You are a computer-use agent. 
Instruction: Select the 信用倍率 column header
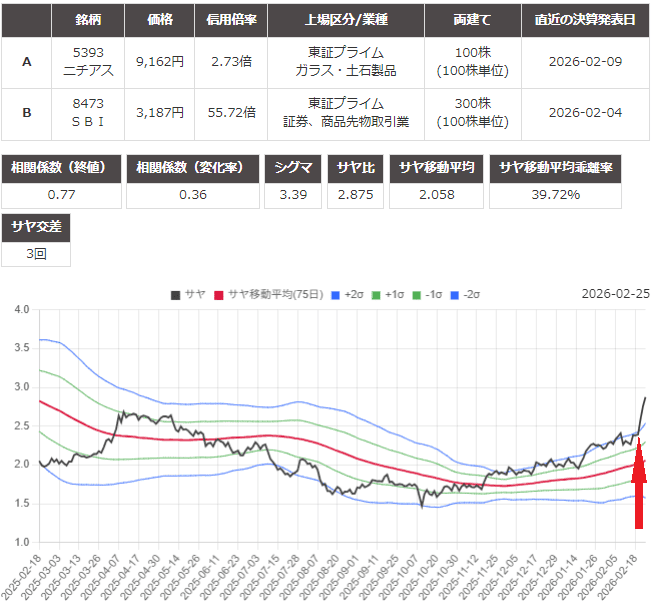coord(232,19)
